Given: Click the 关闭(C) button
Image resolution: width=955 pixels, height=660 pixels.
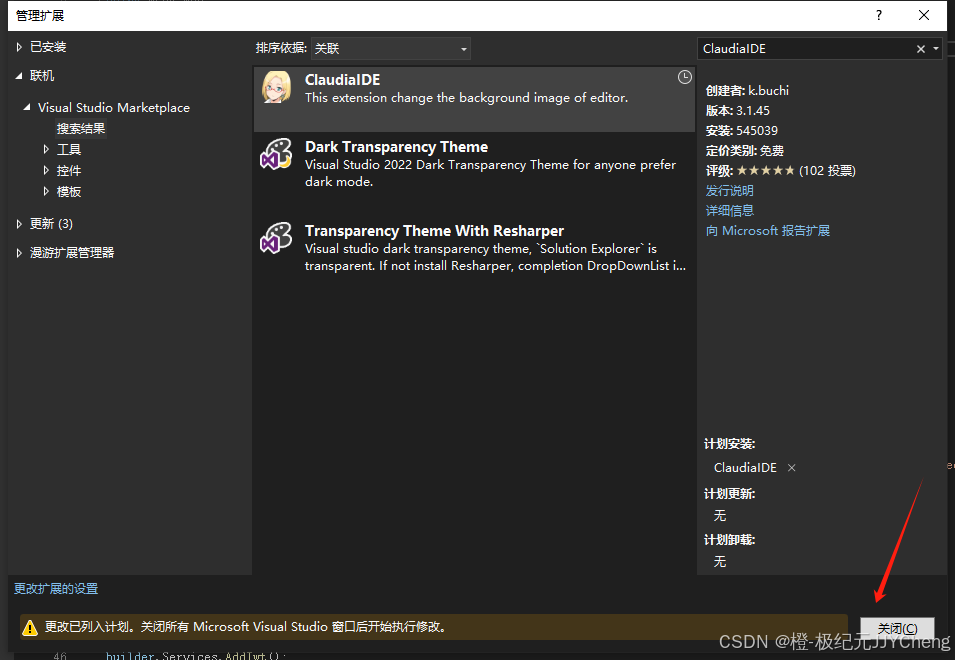Looking at the screenshot, I should point(897,628).
